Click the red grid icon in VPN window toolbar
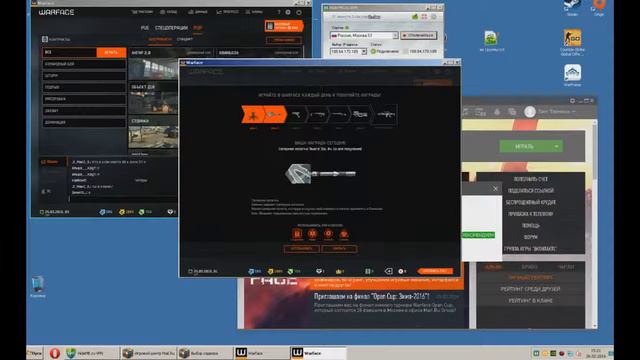 click(x=424, y=17)
